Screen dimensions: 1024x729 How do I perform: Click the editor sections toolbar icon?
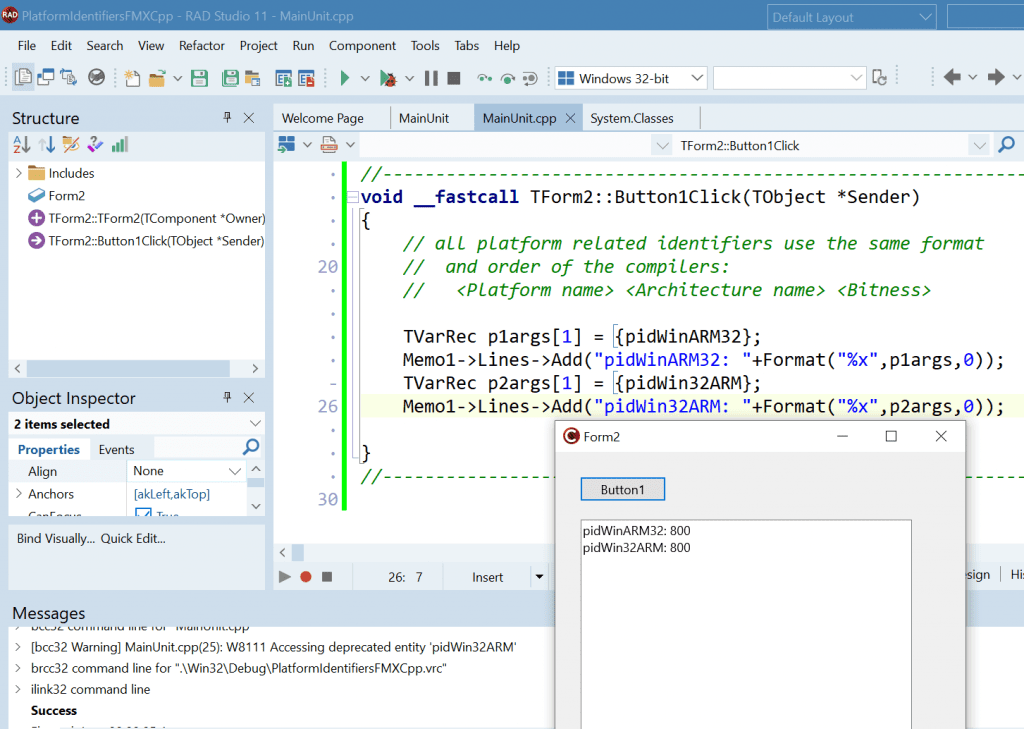pyautogui.click(x=286, y=144)
